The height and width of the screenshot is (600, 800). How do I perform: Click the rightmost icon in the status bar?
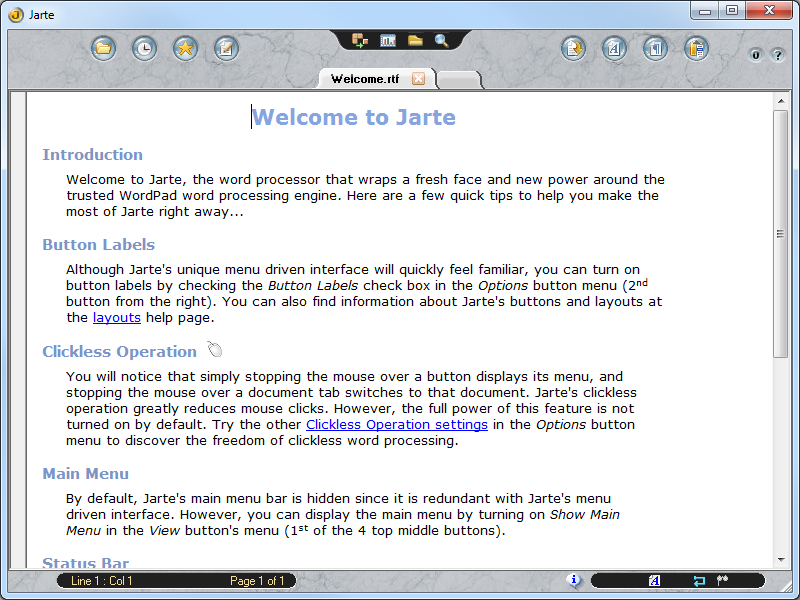(x=723, y=580)
